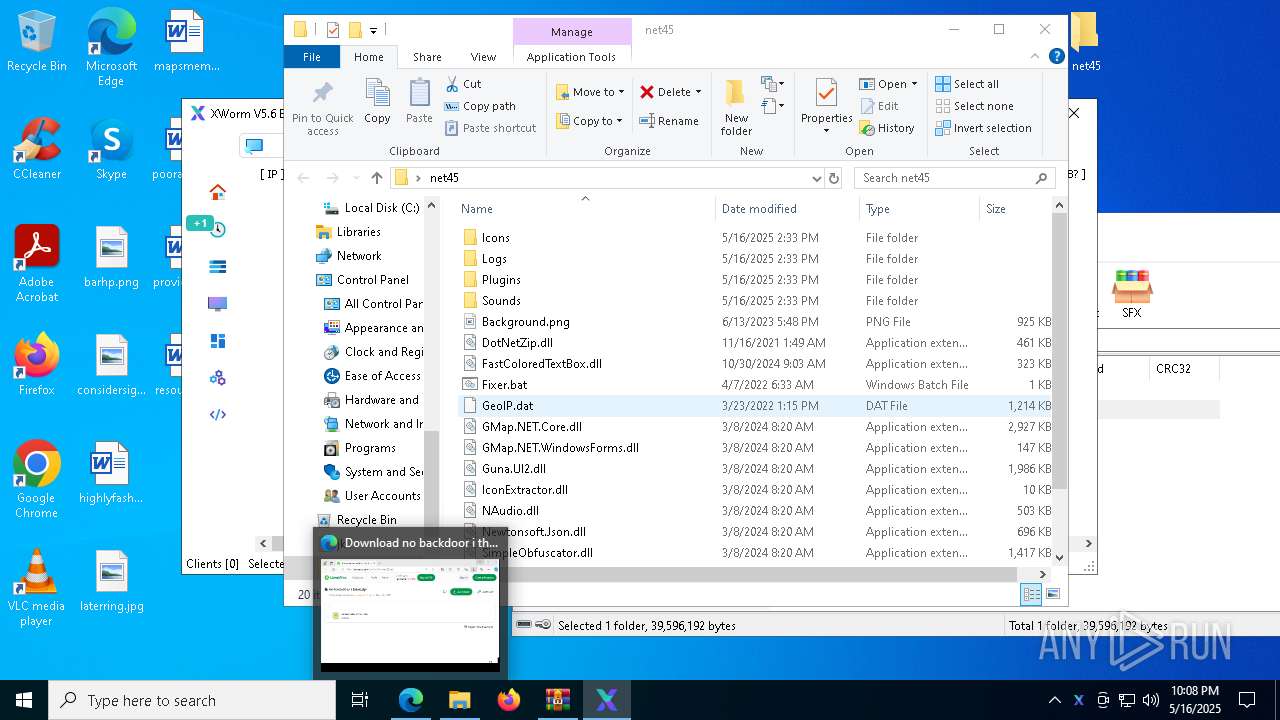Click the Manage contextual tab

[572, 32]
